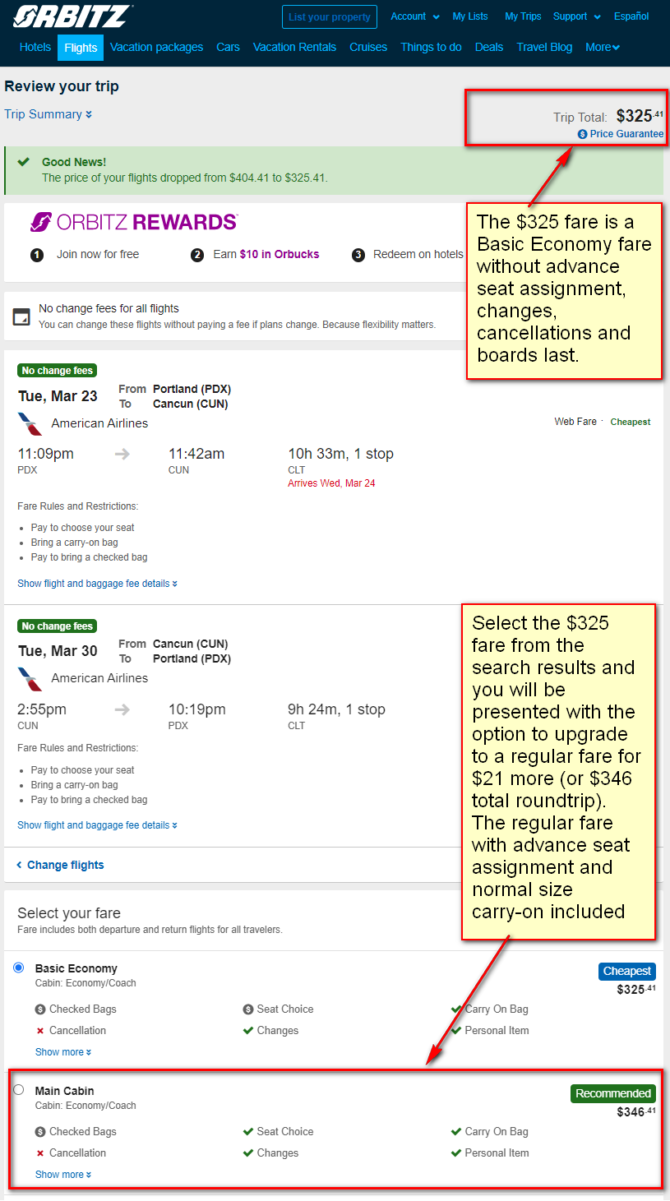Click the Orbitz Rewards logo

pyautogui.click(x=133, y=222)
